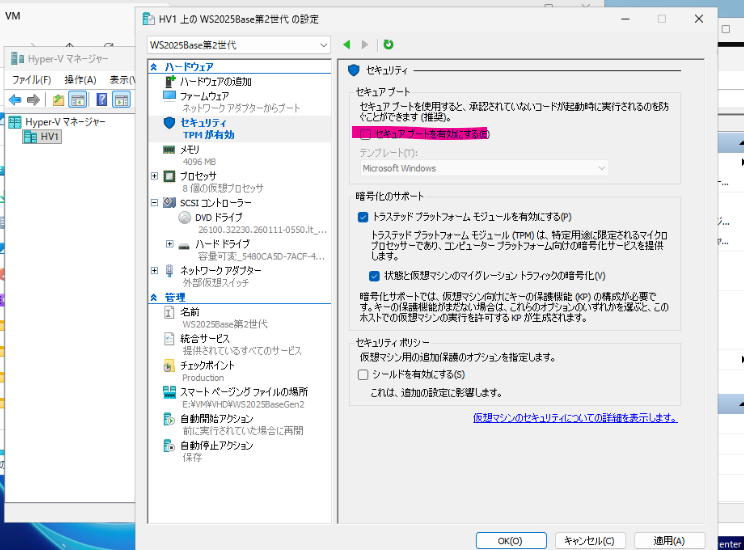Image resolution: width=744 pixels, height=550 pixels.
Task: Open Automatic Start Action (自動開始アクション) settings
Action: 216,419
